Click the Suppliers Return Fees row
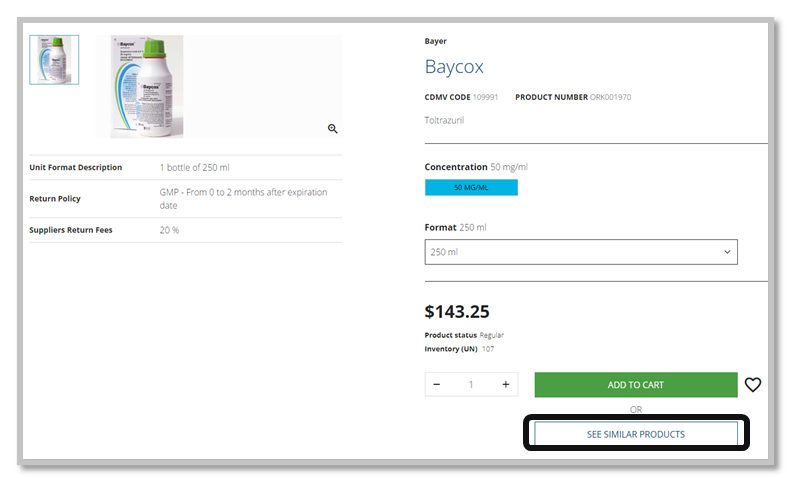800x490 pixels. pos(185,230)
